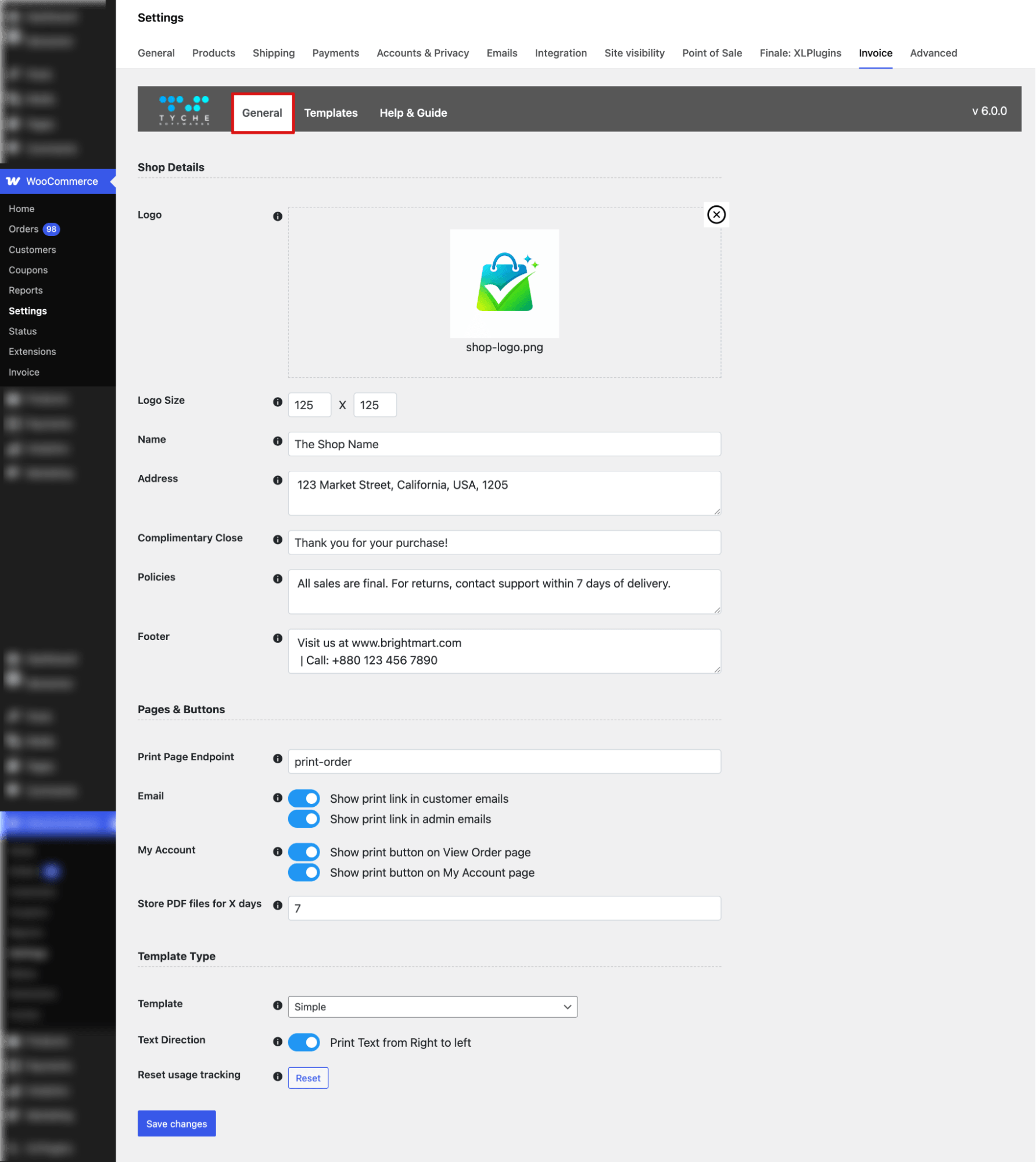
Task: Click the info icon next to Template
Action: tap(278, 1005)
